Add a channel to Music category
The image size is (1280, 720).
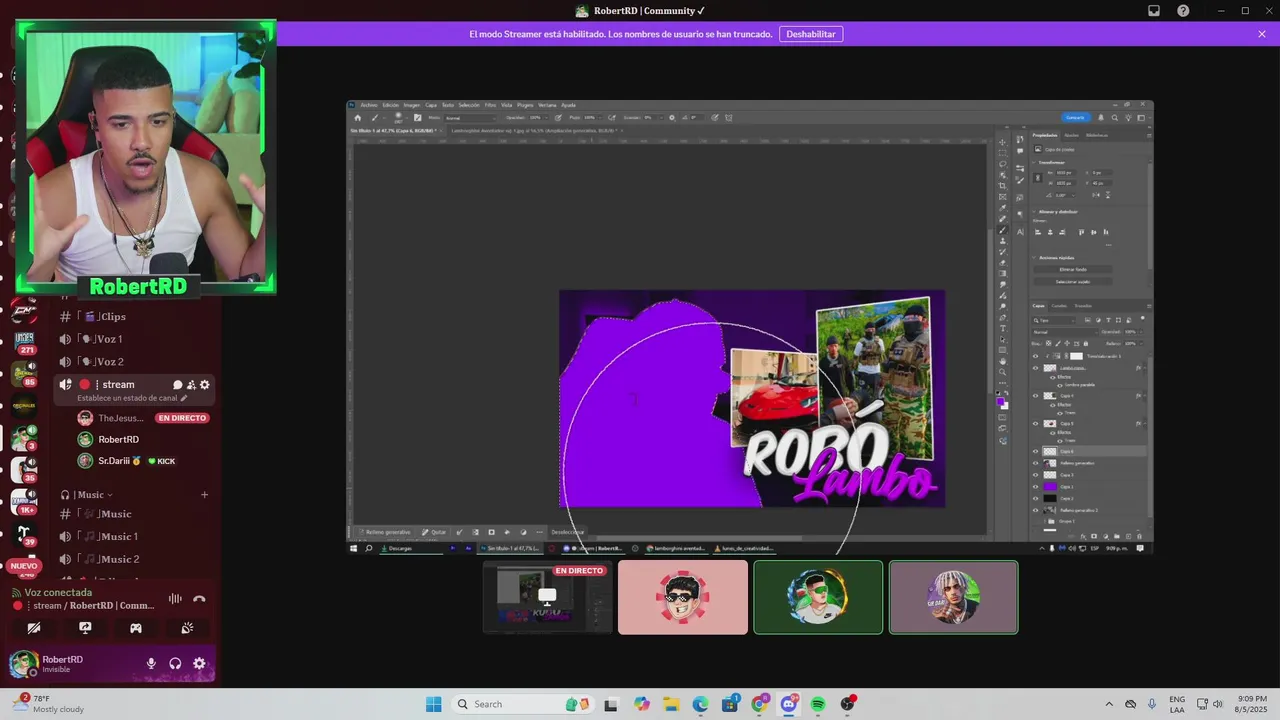click(x=204, y=495)
